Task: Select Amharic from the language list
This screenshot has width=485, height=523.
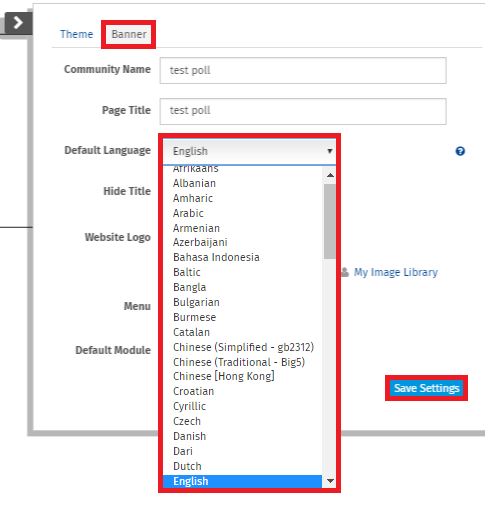Action: pos(242,198)
